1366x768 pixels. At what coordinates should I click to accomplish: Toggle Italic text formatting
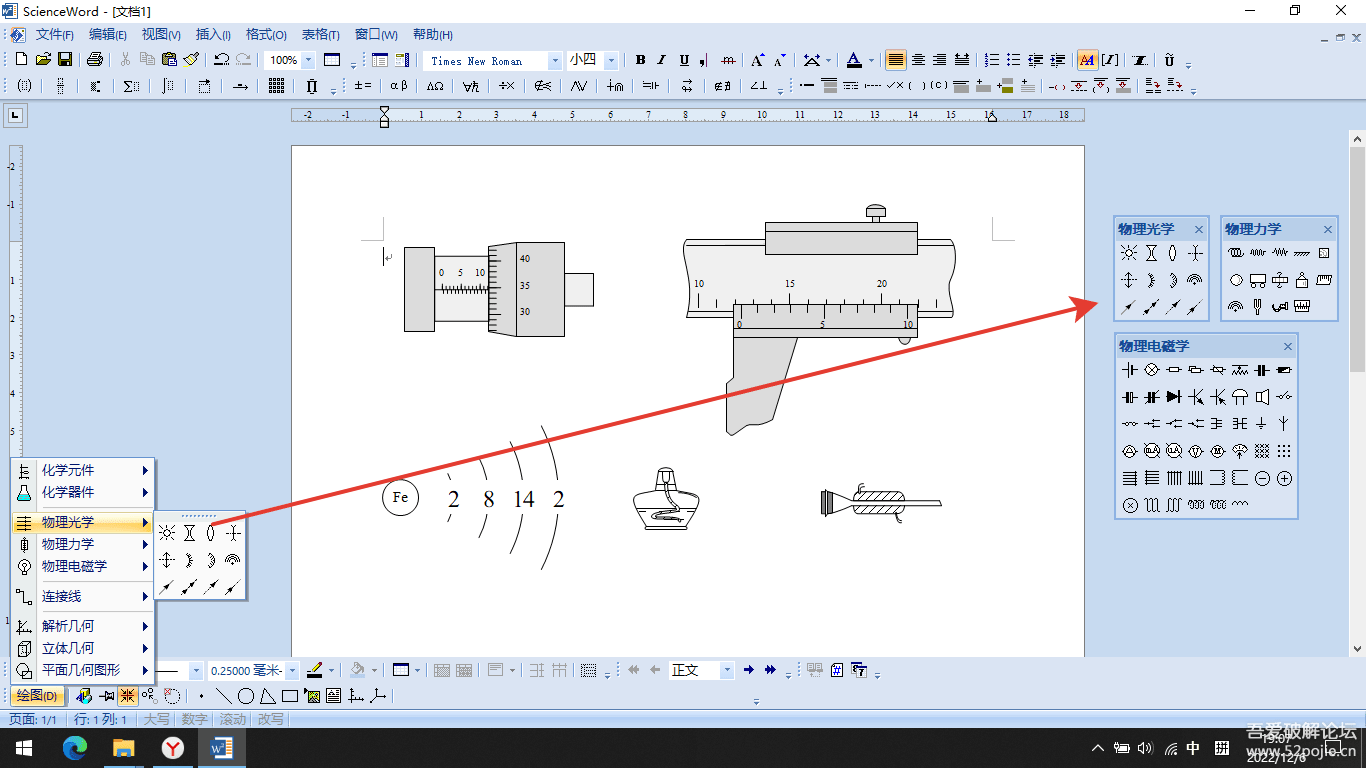662,60
